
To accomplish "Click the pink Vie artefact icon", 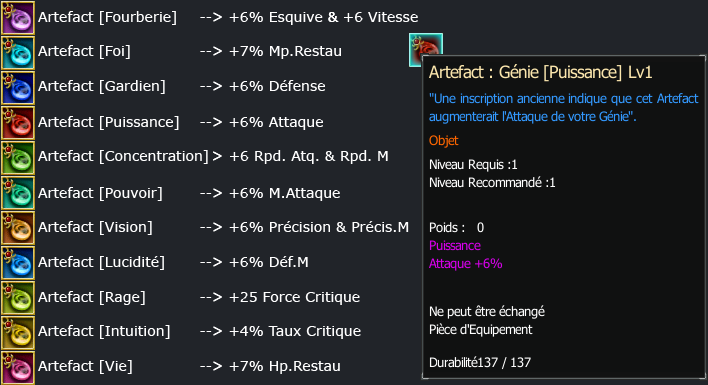I will point(18,368).
